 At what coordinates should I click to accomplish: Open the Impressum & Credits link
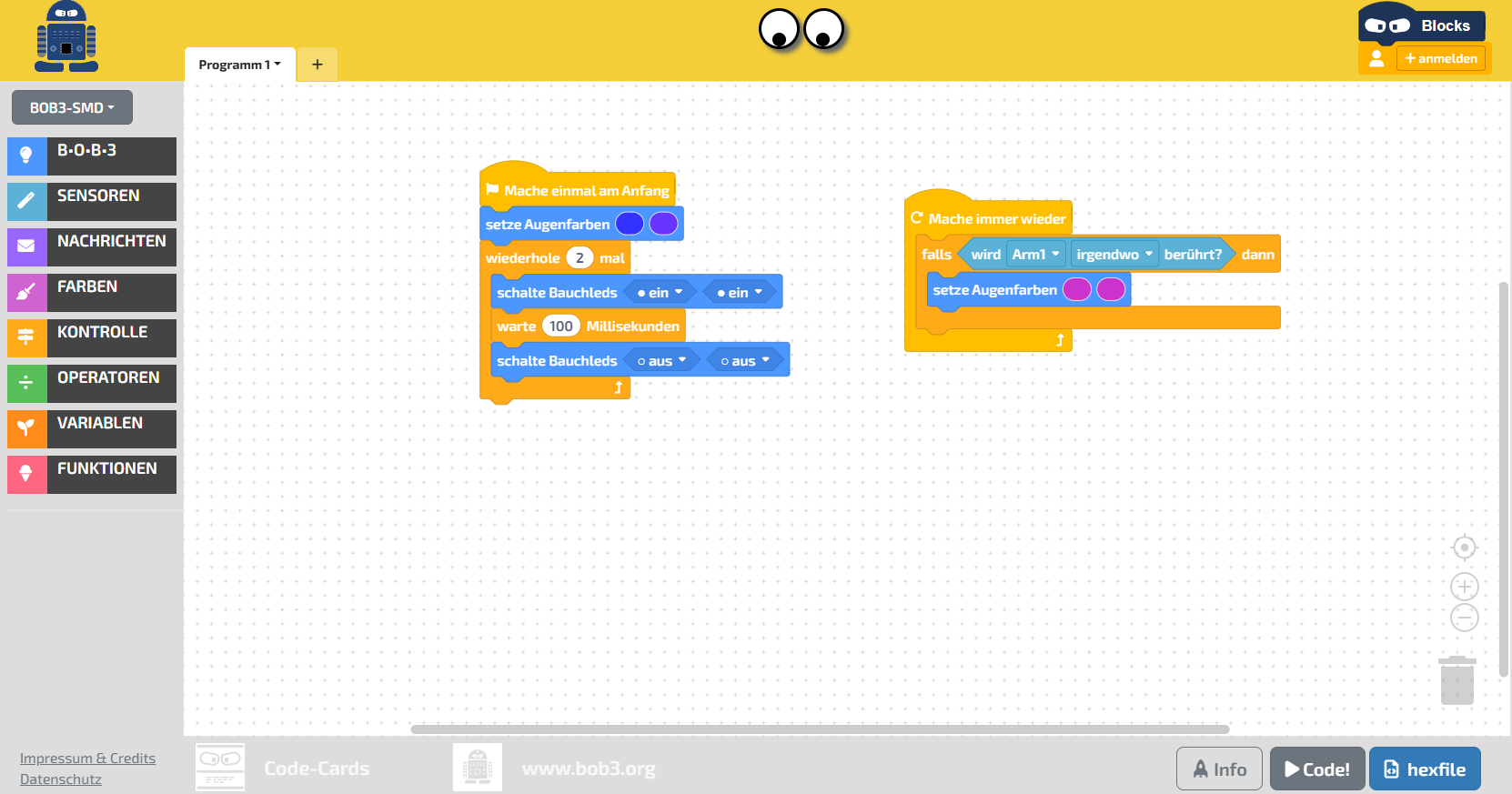point(87,759)
